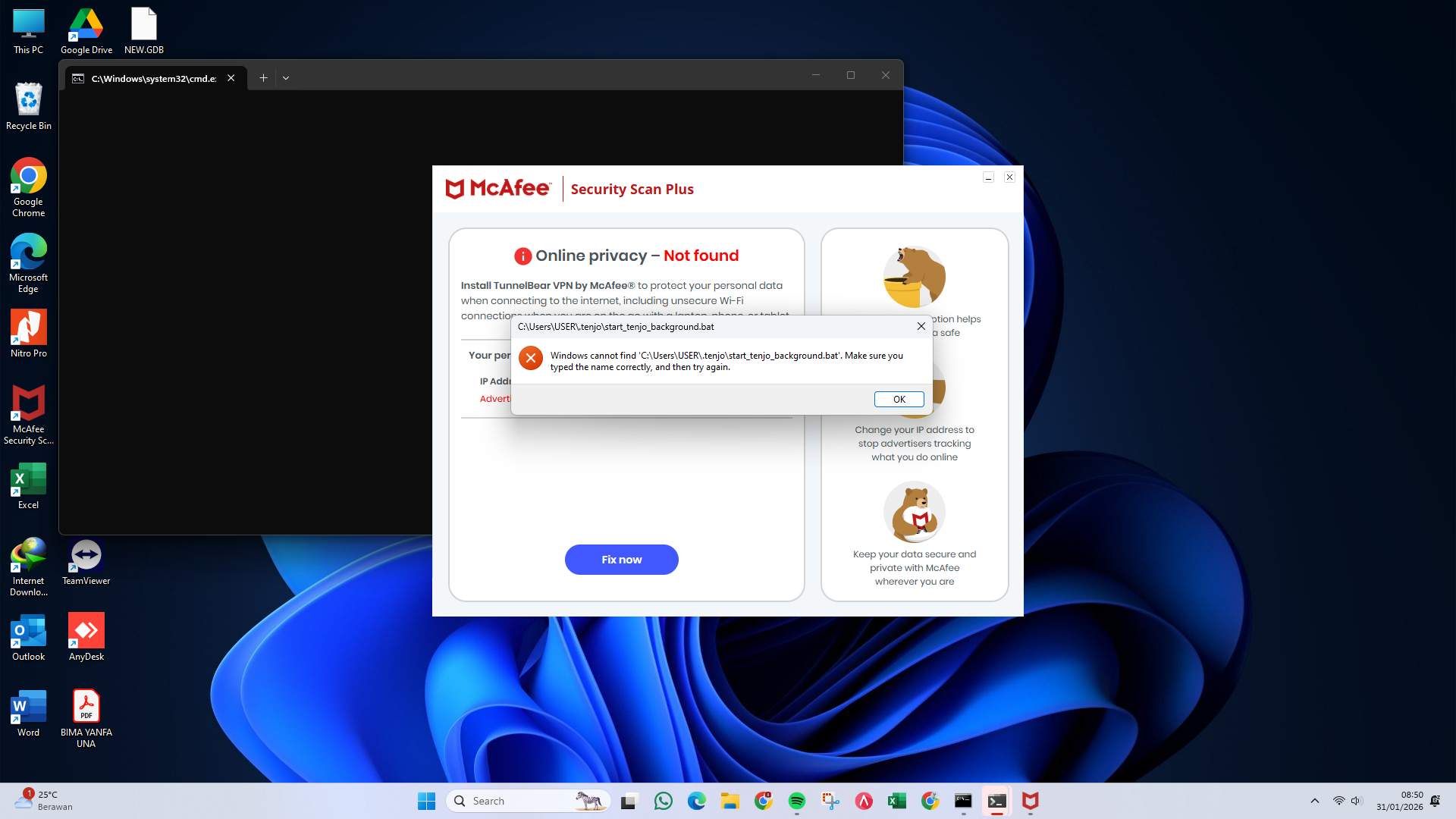Launch AnyDesk from the desktop
1456x819 pixels.
86,629
